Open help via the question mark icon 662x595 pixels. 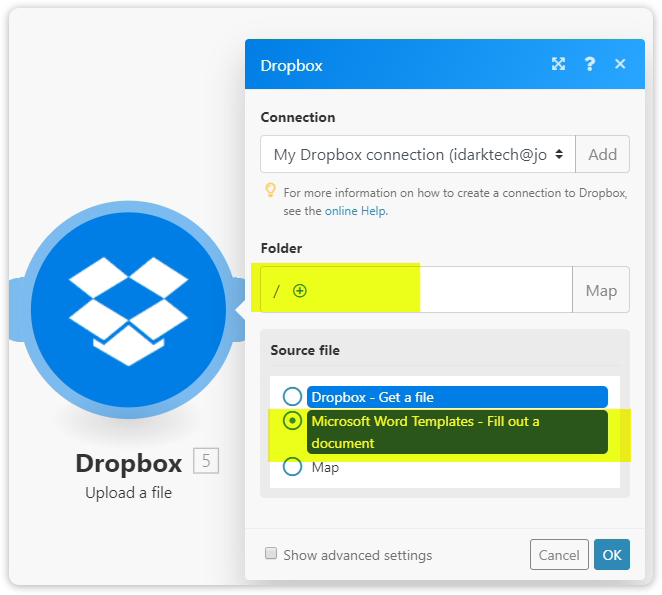click(x=589, y=64)
